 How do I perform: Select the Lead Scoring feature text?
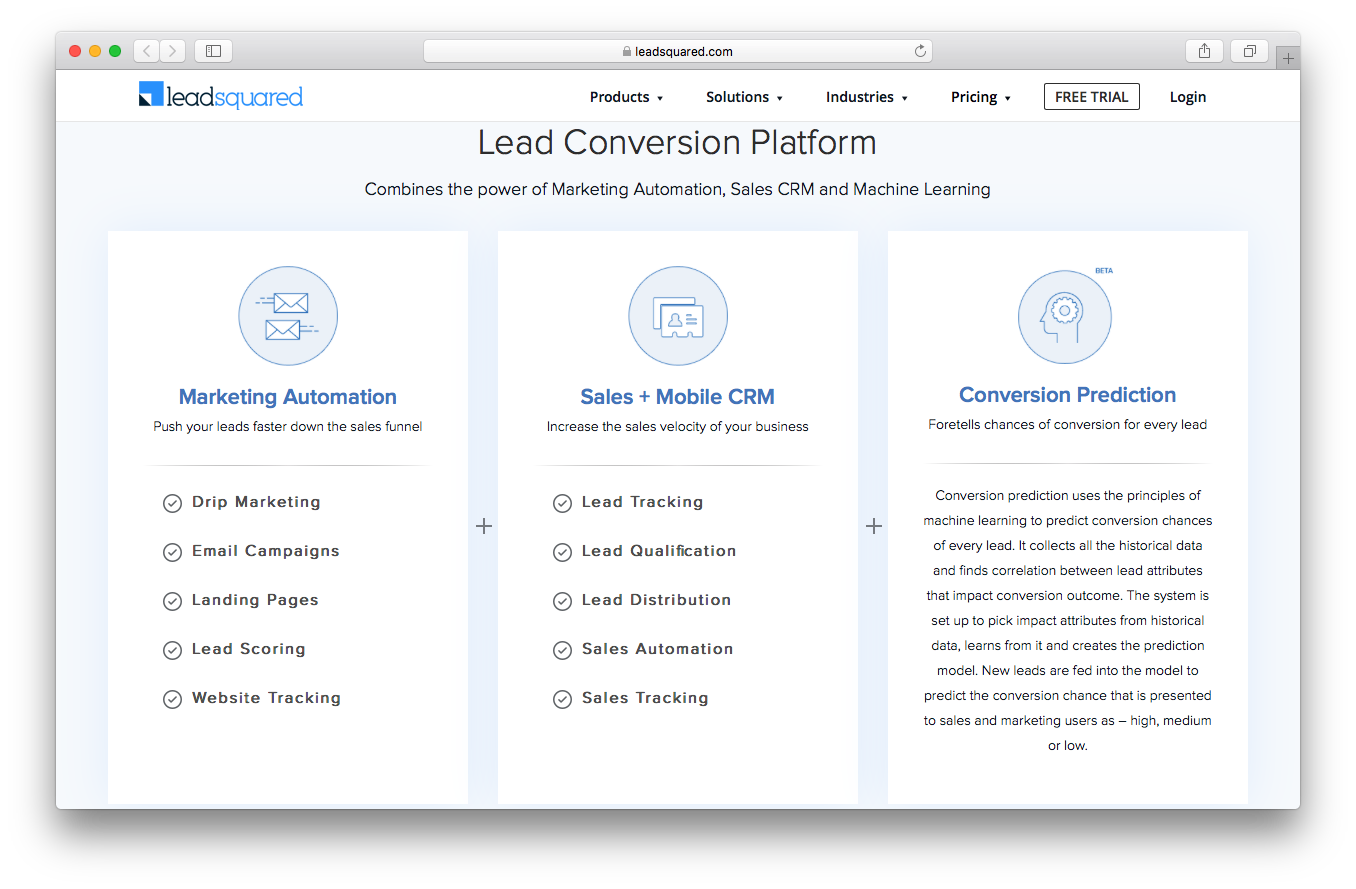[x=249, y=649]
